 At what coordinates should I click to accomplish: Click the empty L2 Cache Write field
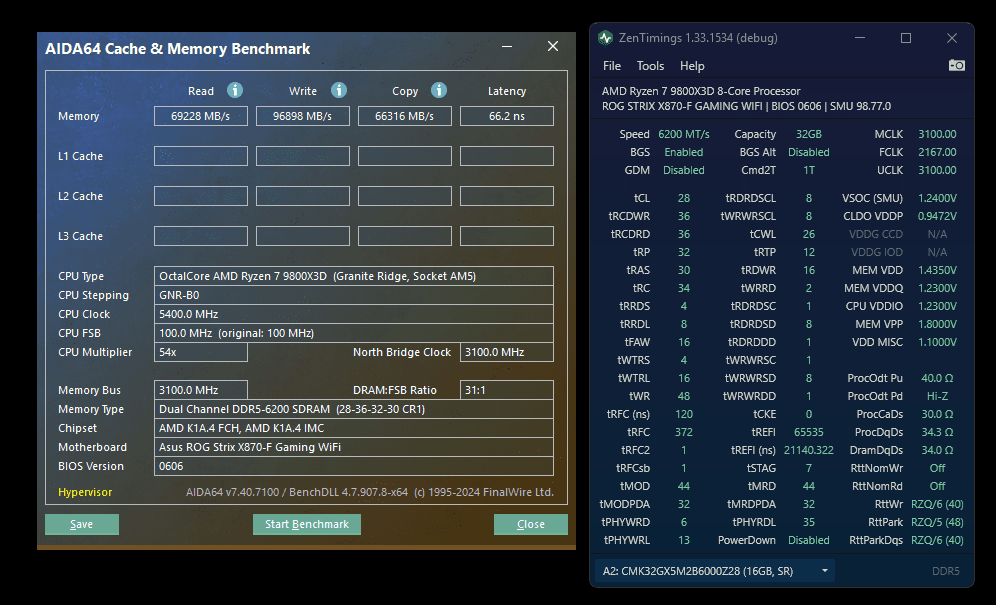[x=303, y=196]
